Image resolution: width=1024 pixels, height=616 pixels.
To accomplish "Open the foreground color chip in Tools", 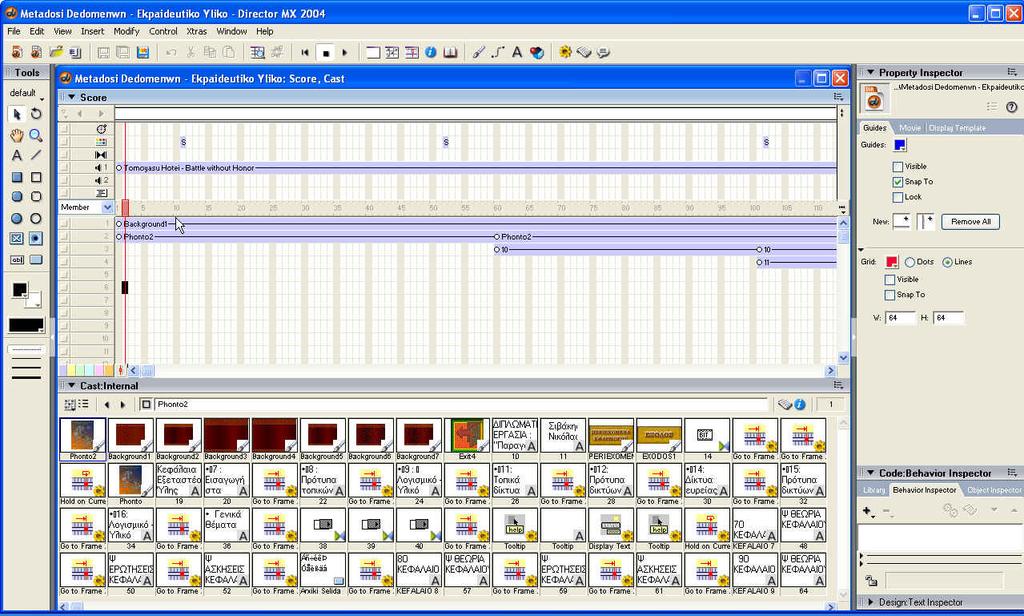I will tap(20, 290).
